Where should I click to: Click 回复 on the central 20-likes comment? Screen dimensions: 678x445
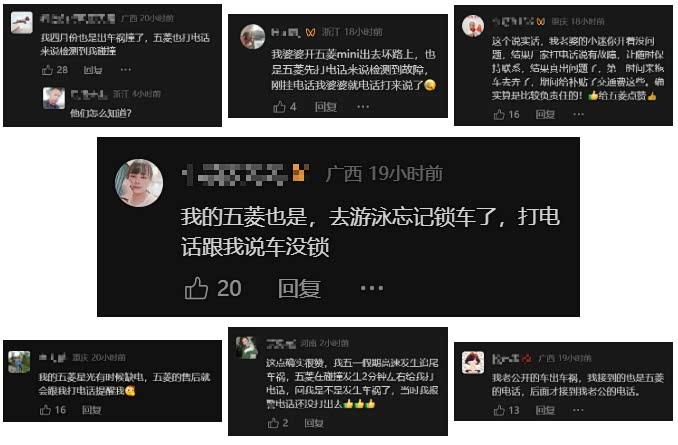point(299,288)
